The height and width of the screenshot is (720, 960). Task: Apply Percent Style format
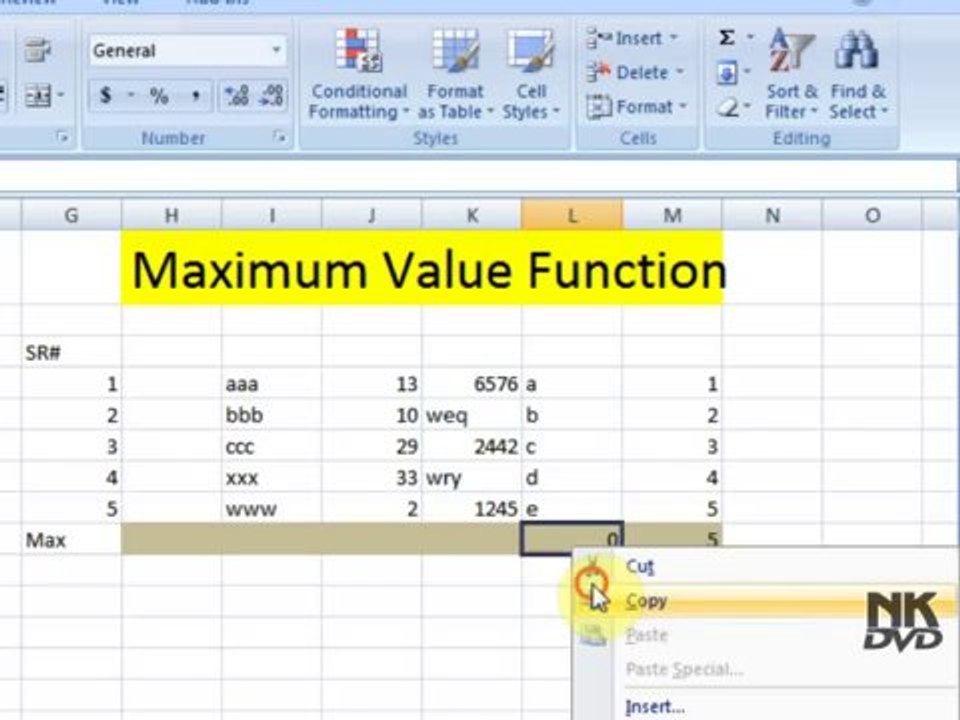point(159,96)
